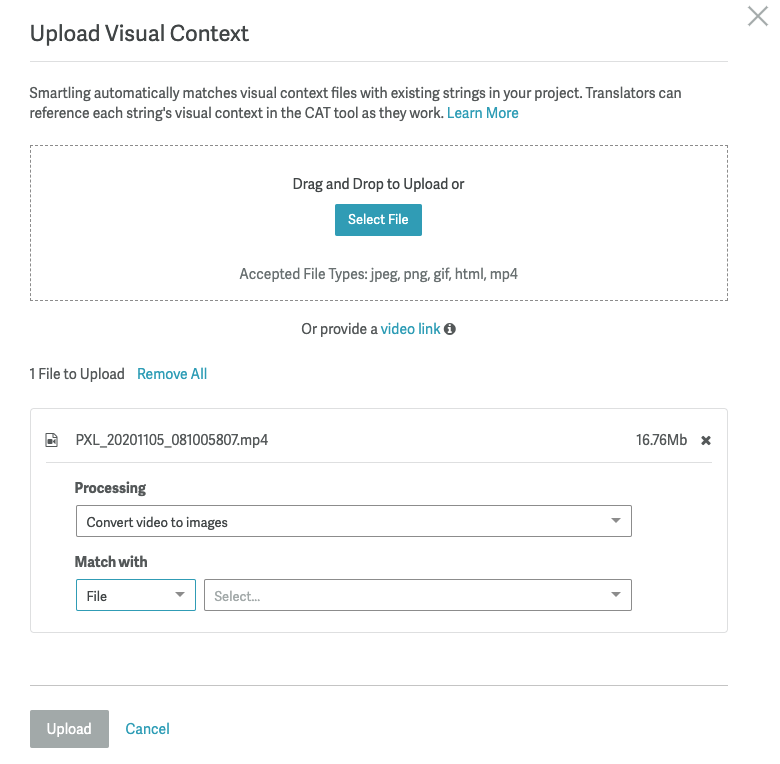The width and height of the screenshot is (780, 764).
Task: Open the File match type dropdown
Action: pyautogui.click(x=135, y=596)
